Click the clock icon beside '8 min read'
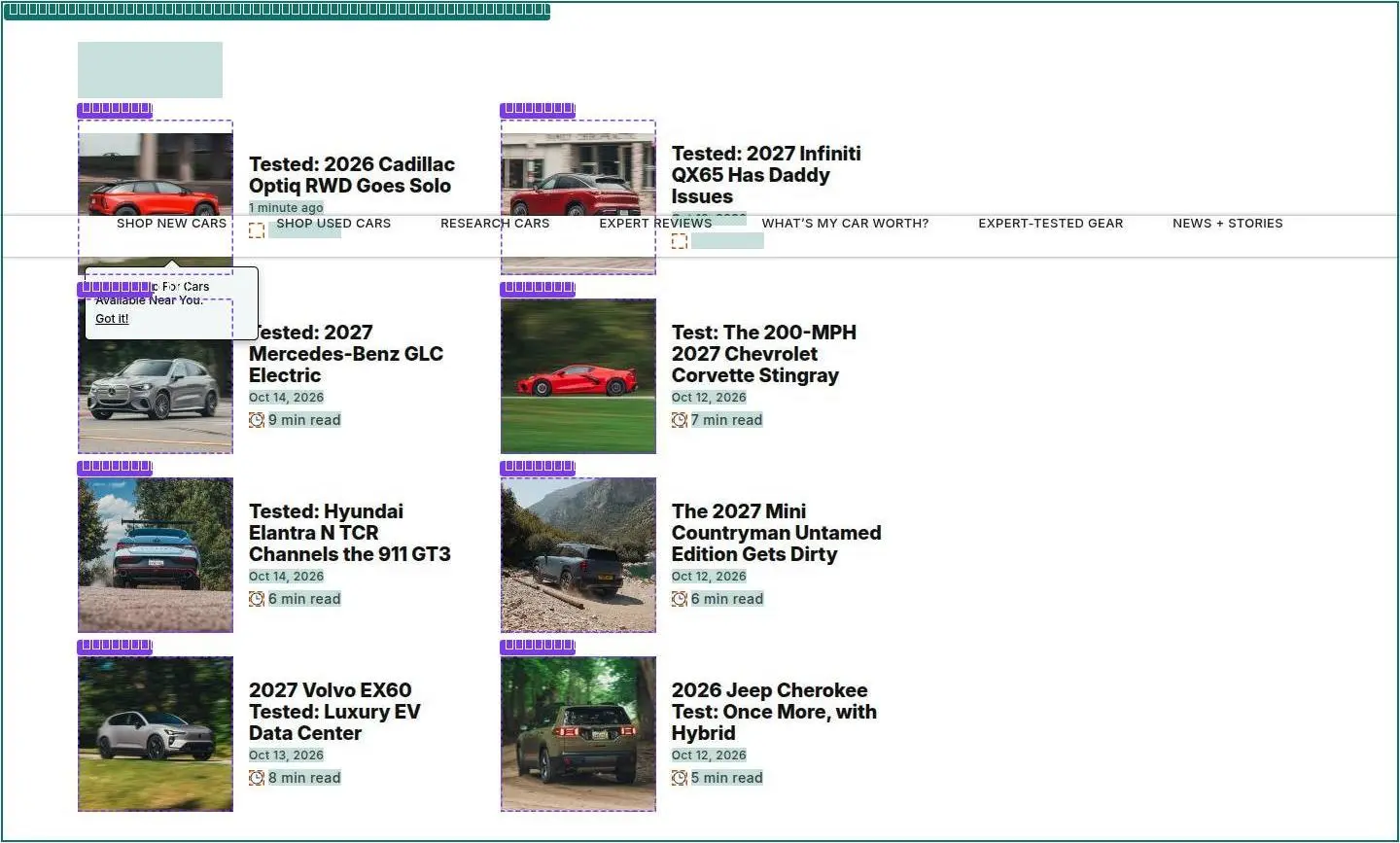The height and width of the screenshot is (843, 1400). [257, 778]
